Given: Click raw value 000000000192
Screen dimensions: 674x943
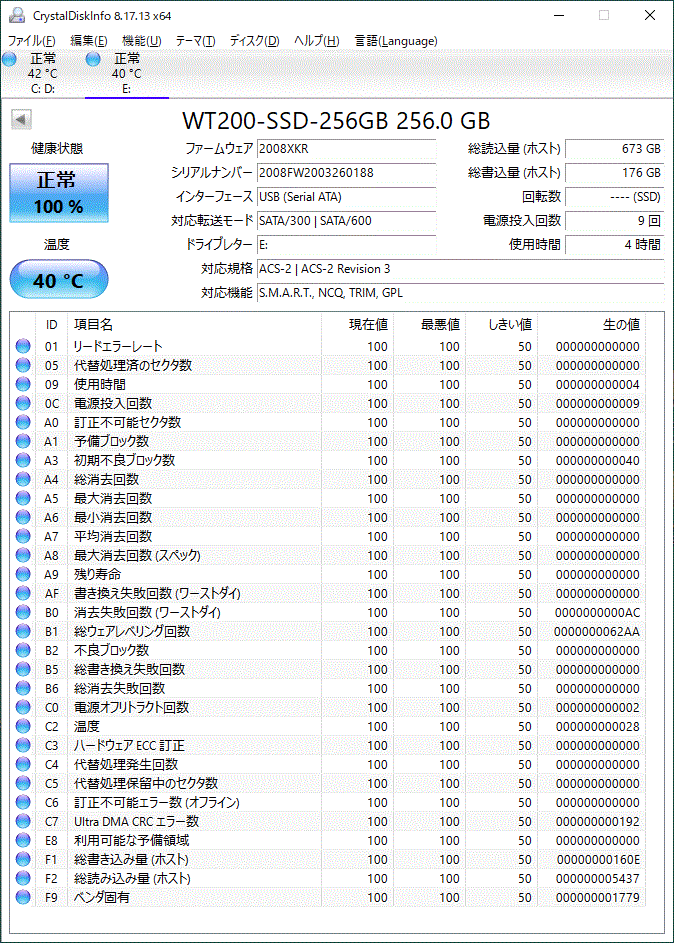Looking at the screenshot, I should click(598, 822).
